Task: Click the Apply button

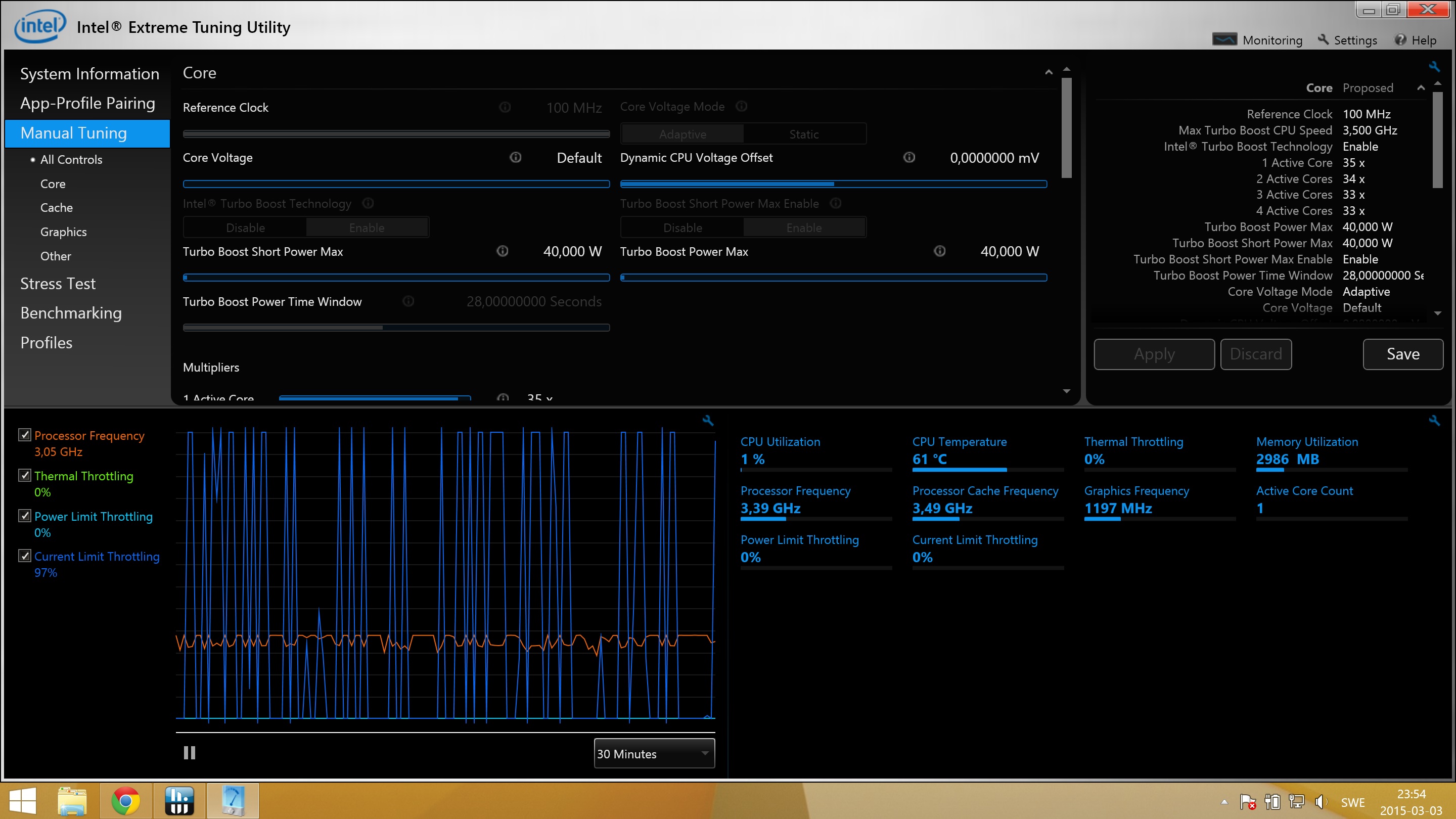Action: click(1154, 354)
